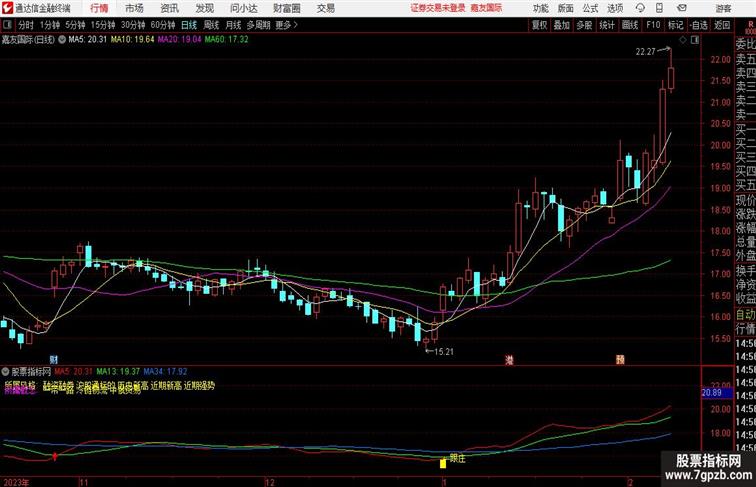The image size is (756, 487).
Task: Click the 15.21 low price annotation
Action: pos(444,352)
